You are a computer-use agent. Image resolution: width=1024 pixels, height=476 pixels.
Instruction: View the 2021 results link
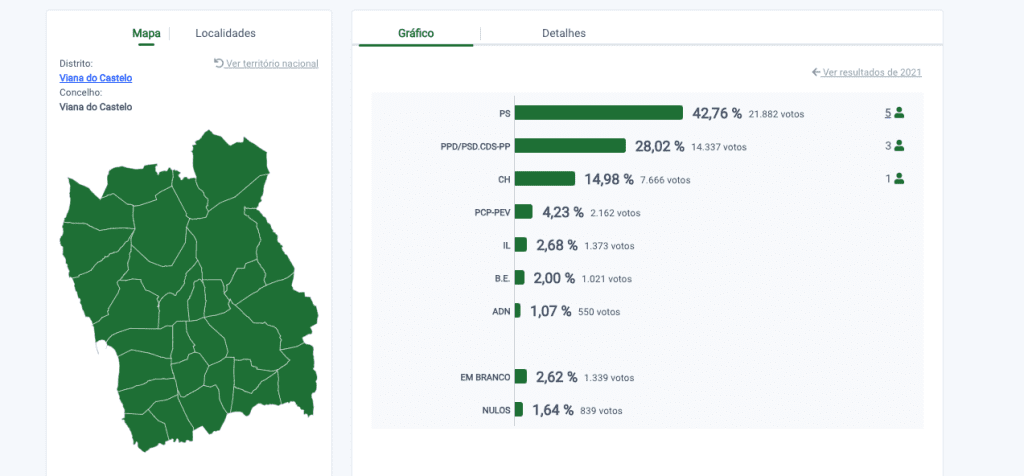click(872, 72)
